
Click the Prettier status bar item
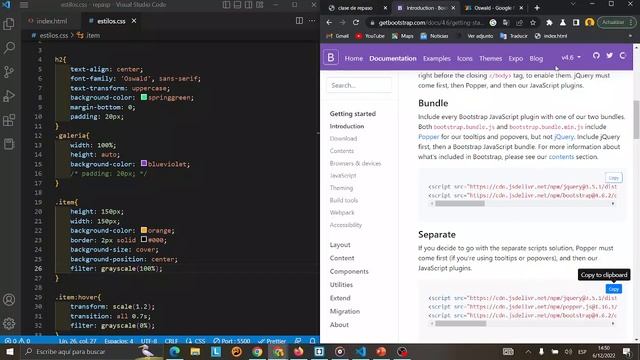pyautogui.click(x=272, y=341)
